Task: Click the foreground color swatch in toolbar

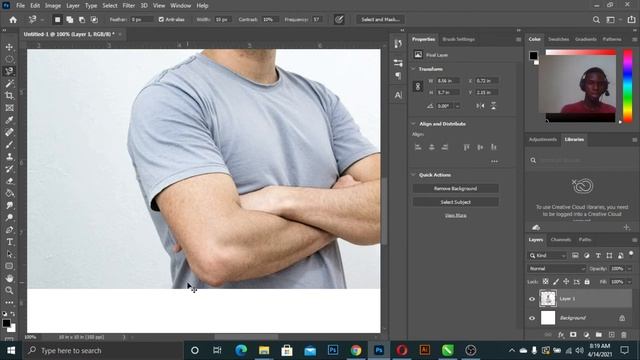Action: tap(6, 323)
